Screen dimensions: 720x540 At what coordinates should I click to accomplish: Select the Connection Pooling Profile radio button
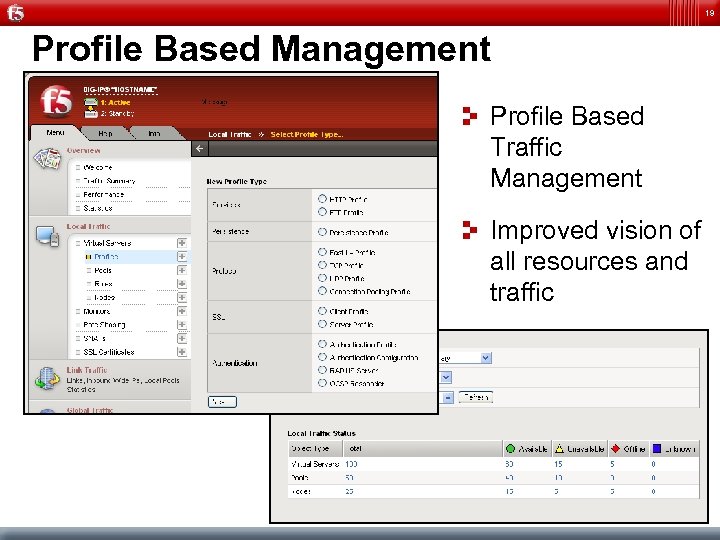click(x=322, y=291)
